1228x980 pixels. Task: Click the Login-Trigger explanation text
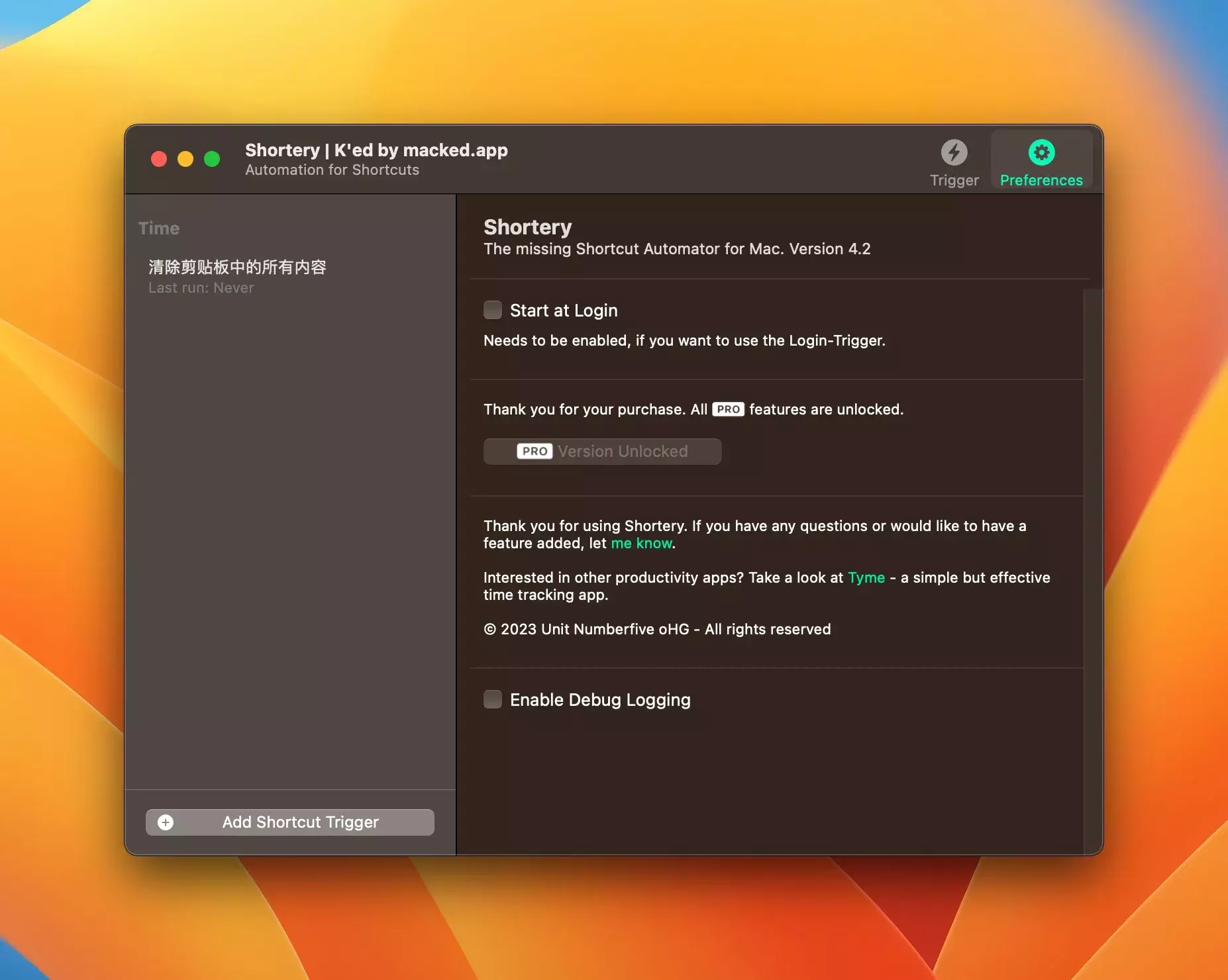[x=684, y=340]
